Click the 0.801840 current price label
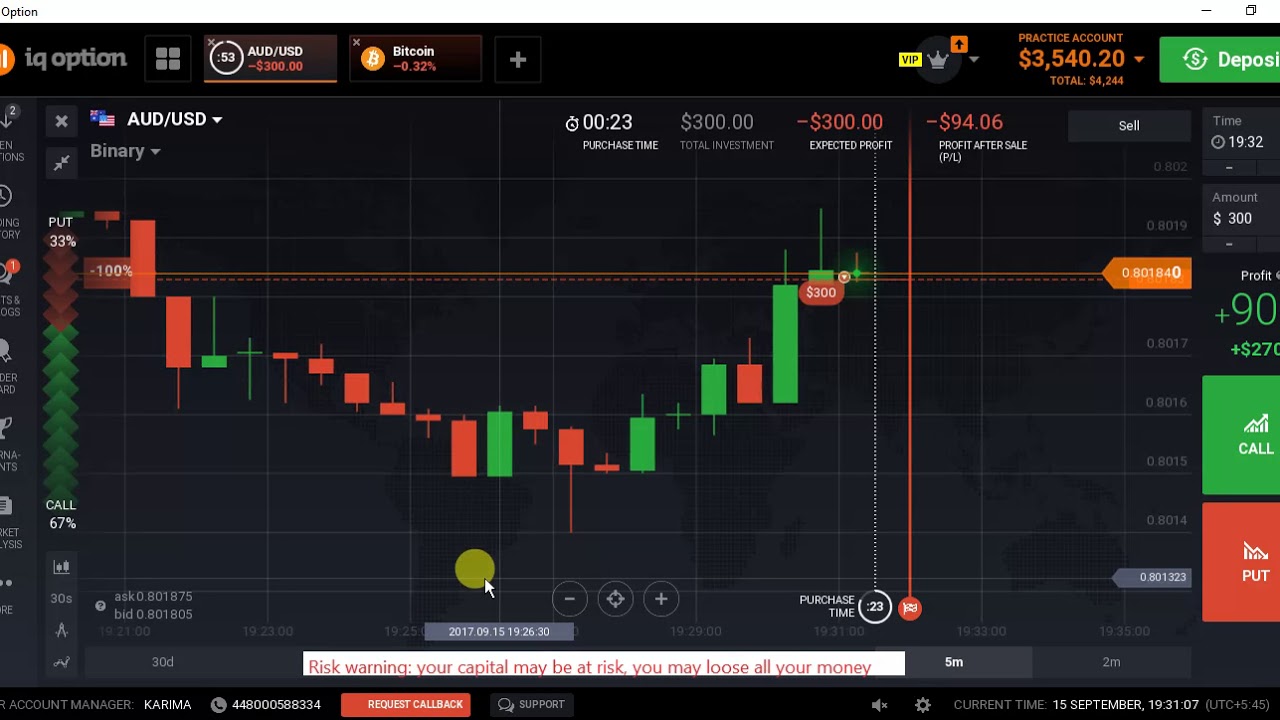This screenshot has height=720, width=1280. click(1148, 273)
